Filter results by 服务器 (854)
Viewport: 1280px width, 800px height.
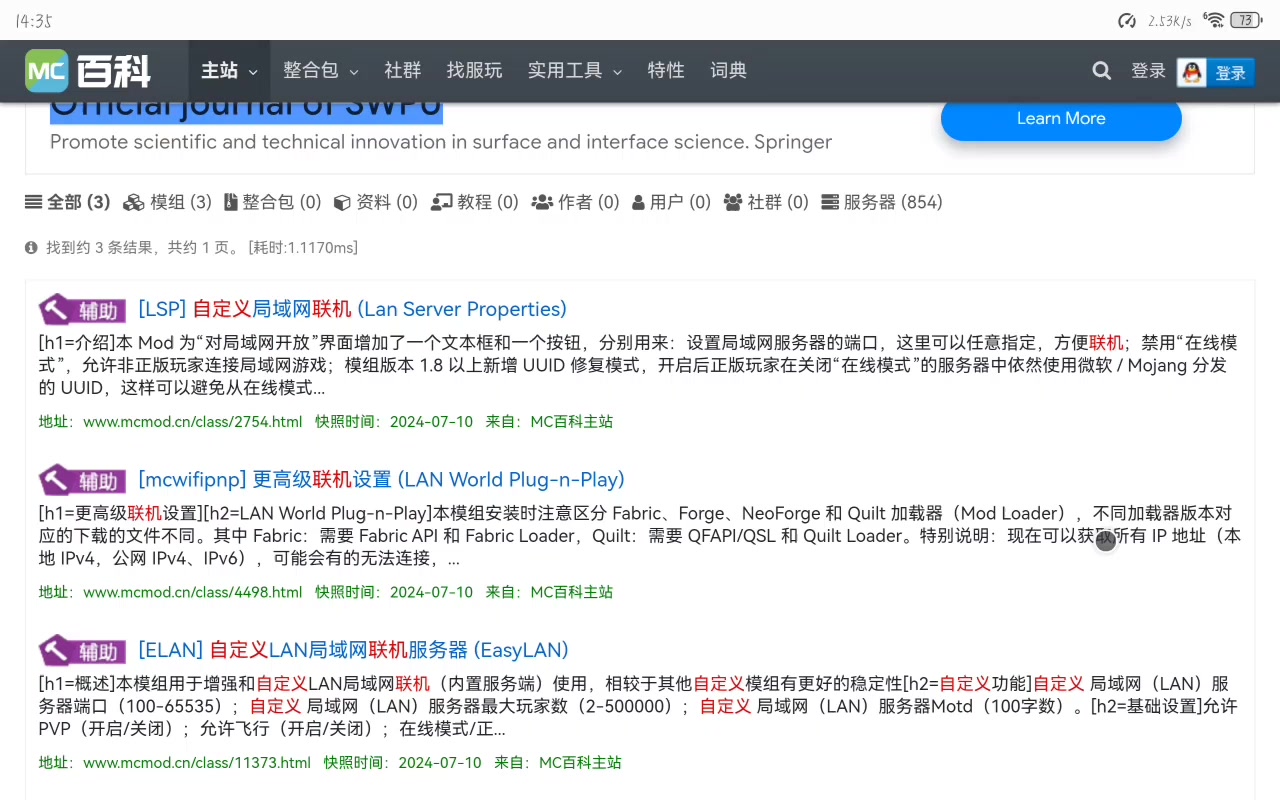click(x=881, y=202)
